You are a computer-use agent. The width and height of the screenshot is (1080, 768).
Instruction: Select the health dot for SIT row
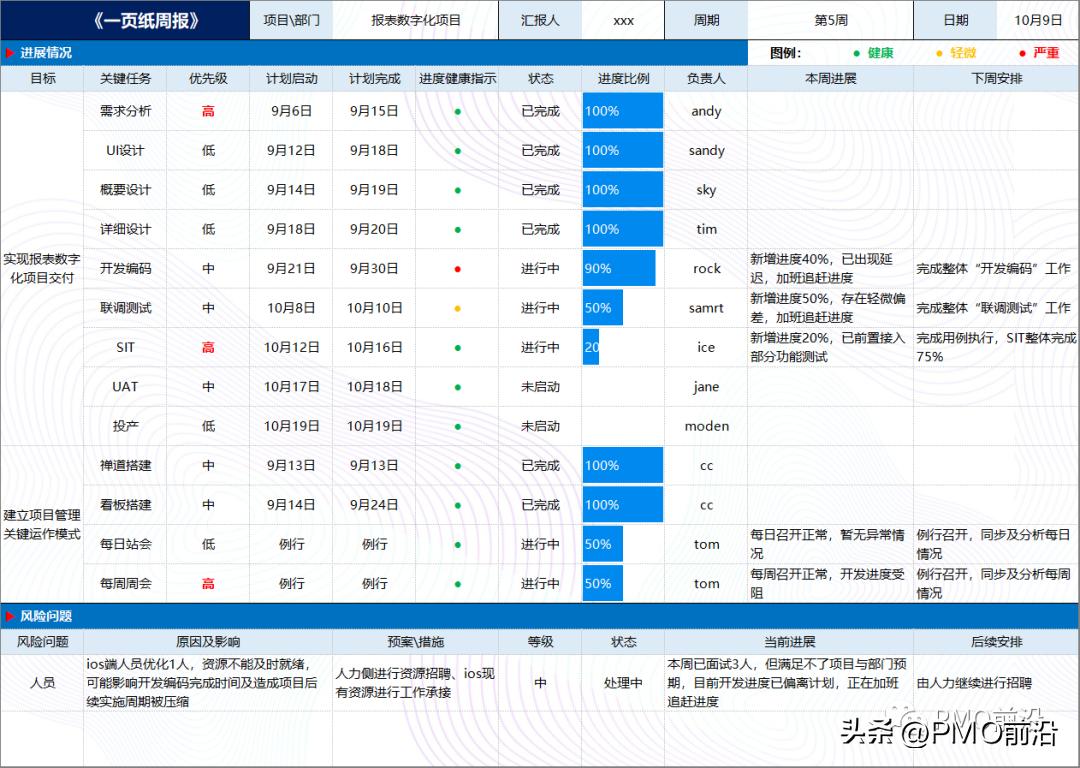pyautogui.click(x=456, y=347)
